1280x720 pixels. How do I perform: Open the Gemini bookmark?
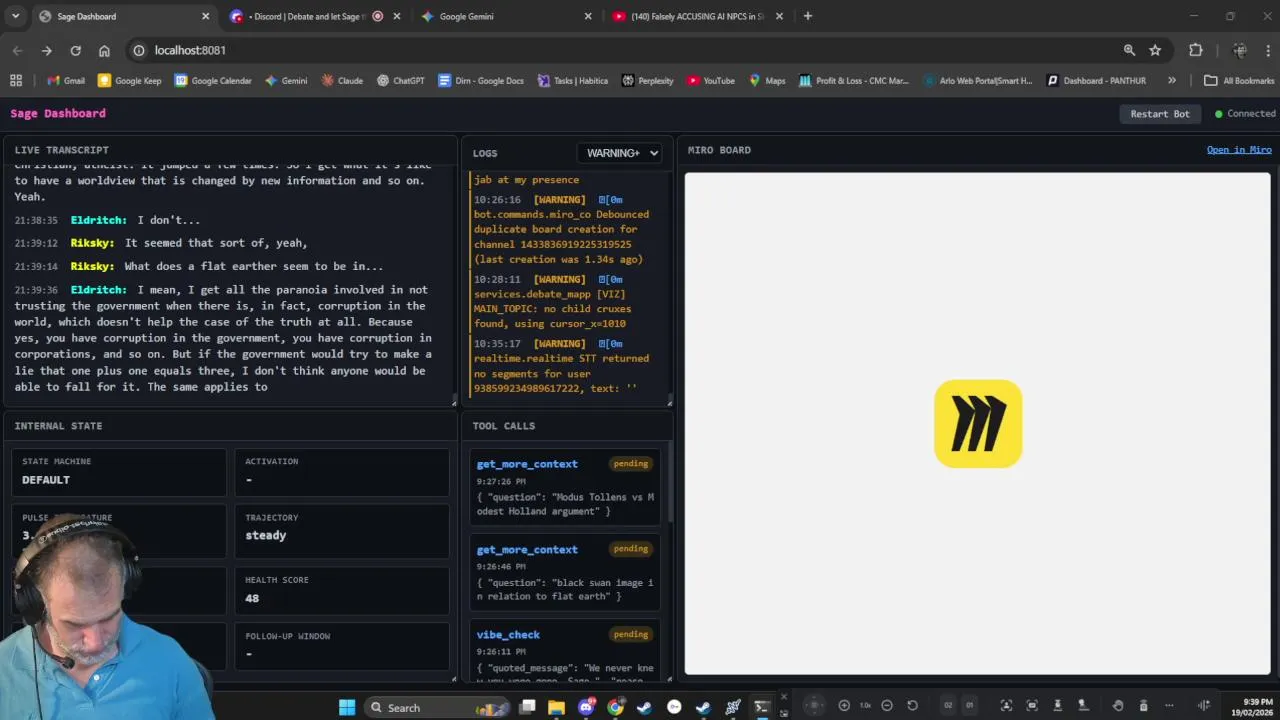286,81
